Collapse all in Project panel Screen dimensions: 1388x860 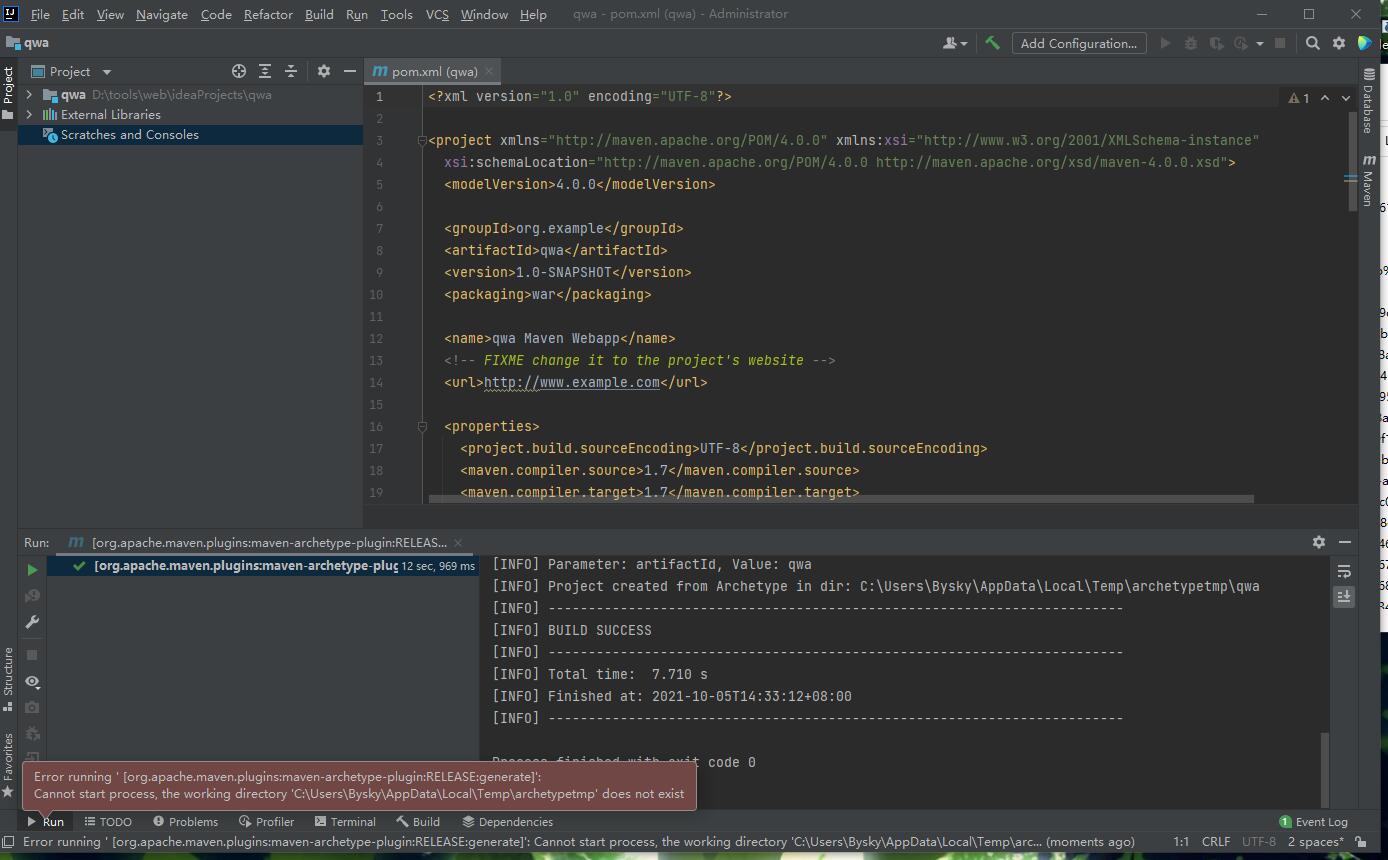click(291, 71)
